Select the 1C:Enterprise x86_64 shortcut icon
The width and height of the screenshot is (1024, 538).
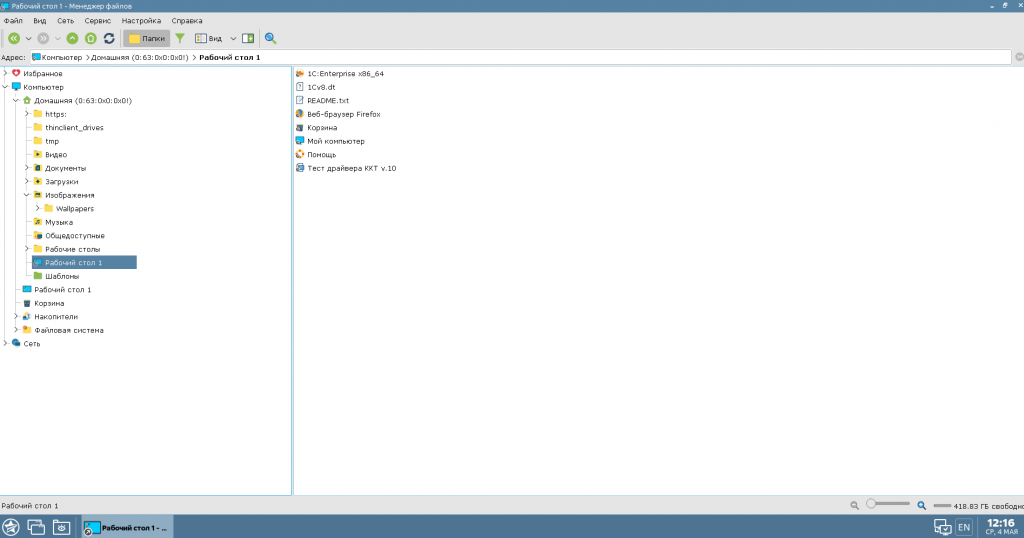[300, 73]
